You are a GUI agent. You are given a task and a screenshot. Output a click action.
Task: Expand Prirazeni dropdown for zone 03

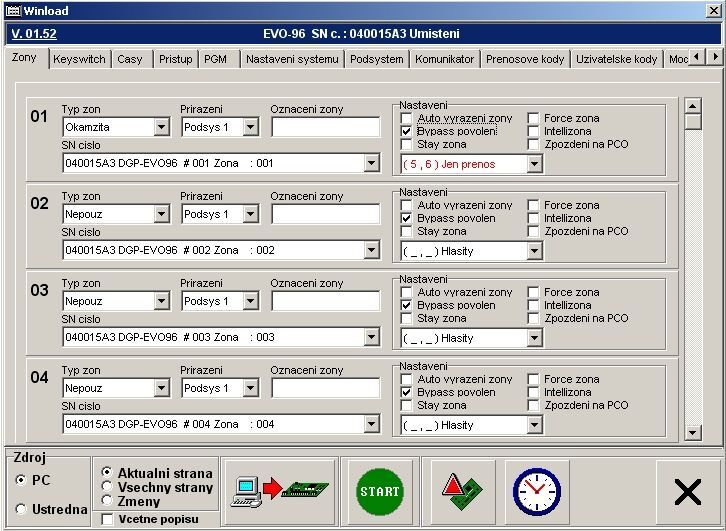(x=250, y=301)
